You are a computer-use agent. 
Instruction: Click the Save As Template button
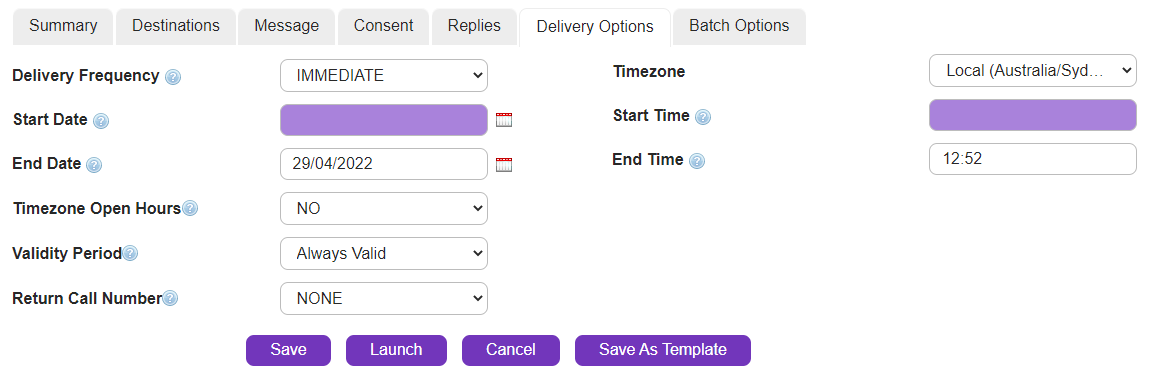point(663,350)
